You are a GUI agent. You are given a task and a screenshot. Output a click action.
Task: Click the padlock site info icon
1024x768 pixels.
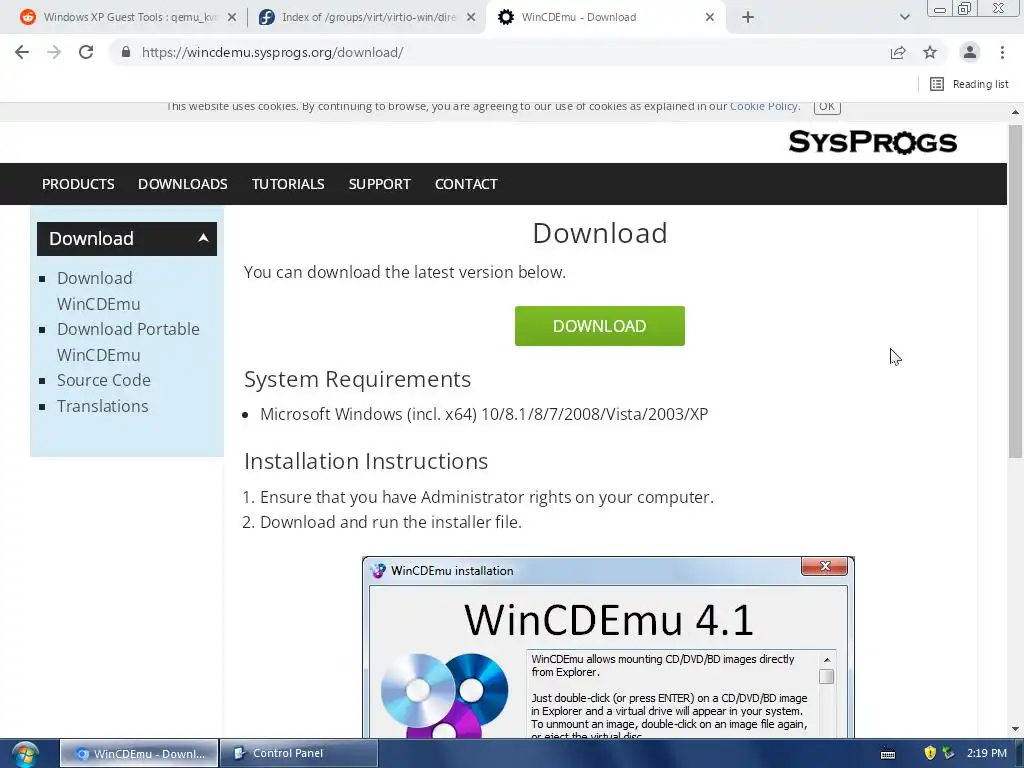126,52
